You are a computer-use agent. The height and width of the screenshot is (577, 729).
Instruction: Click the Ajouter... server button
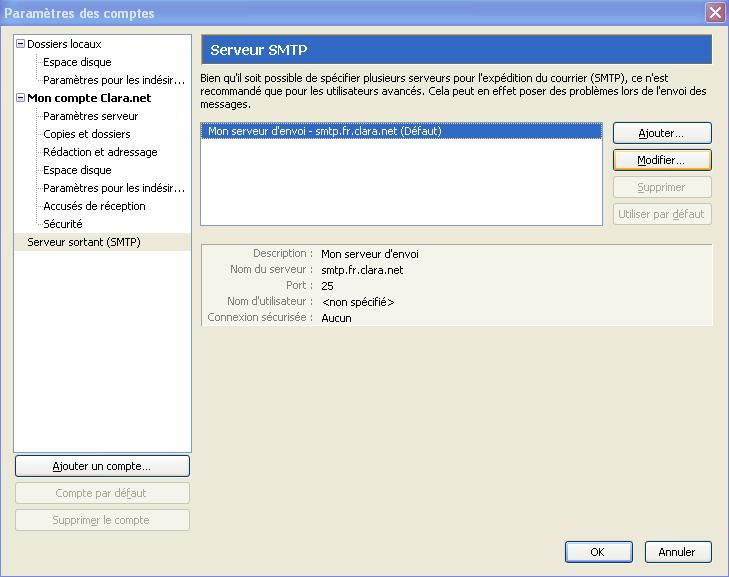[x=661, y=133]
